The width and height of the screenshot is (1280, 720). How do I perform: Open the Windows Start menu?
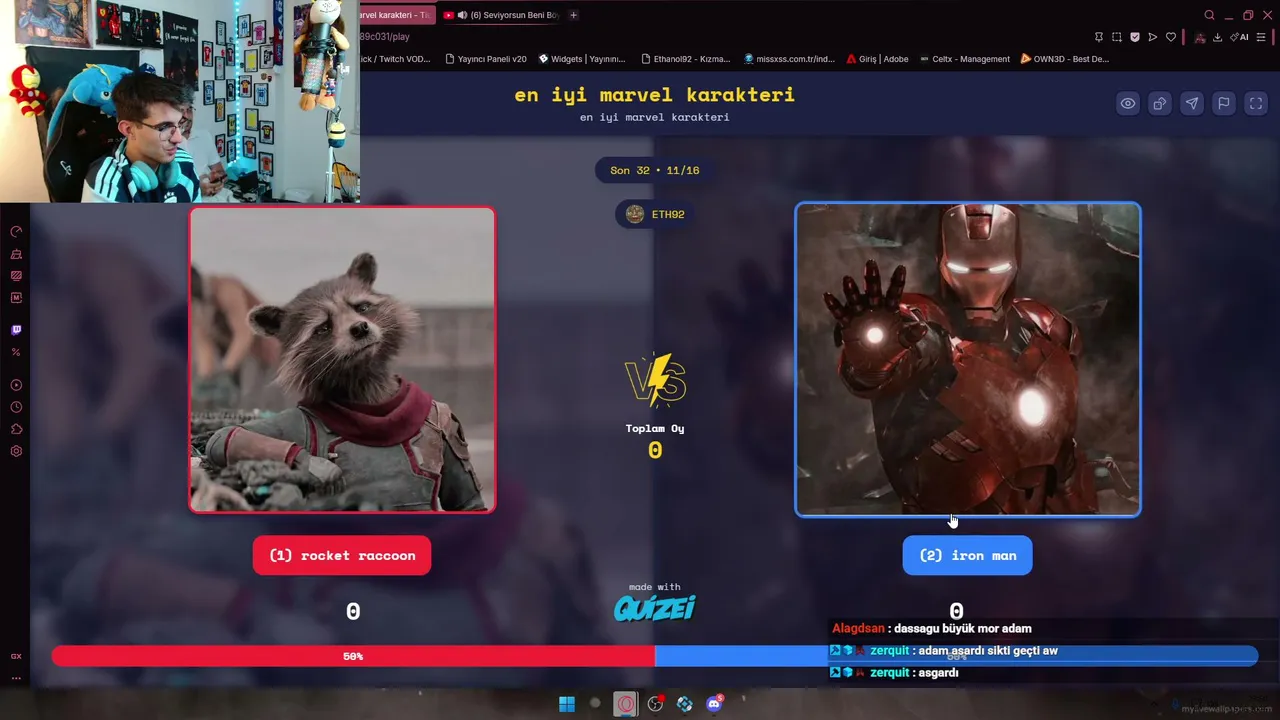pos(567,703)
